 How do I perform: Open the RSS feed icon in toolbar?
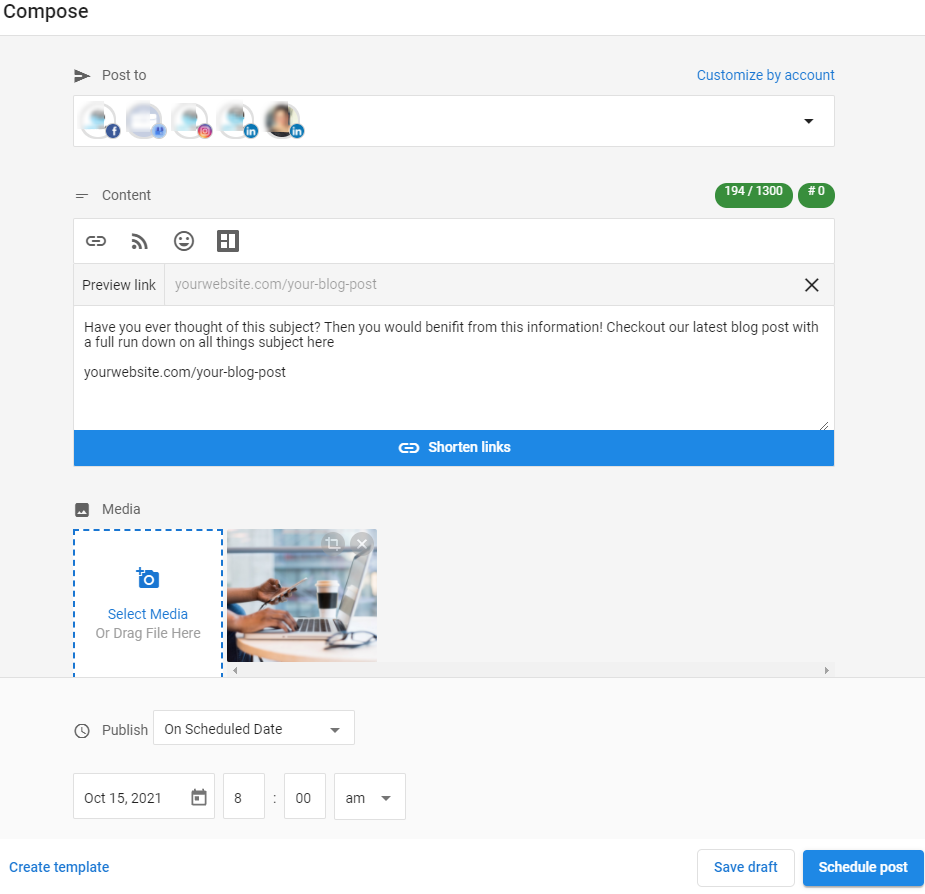click(139, 241)
